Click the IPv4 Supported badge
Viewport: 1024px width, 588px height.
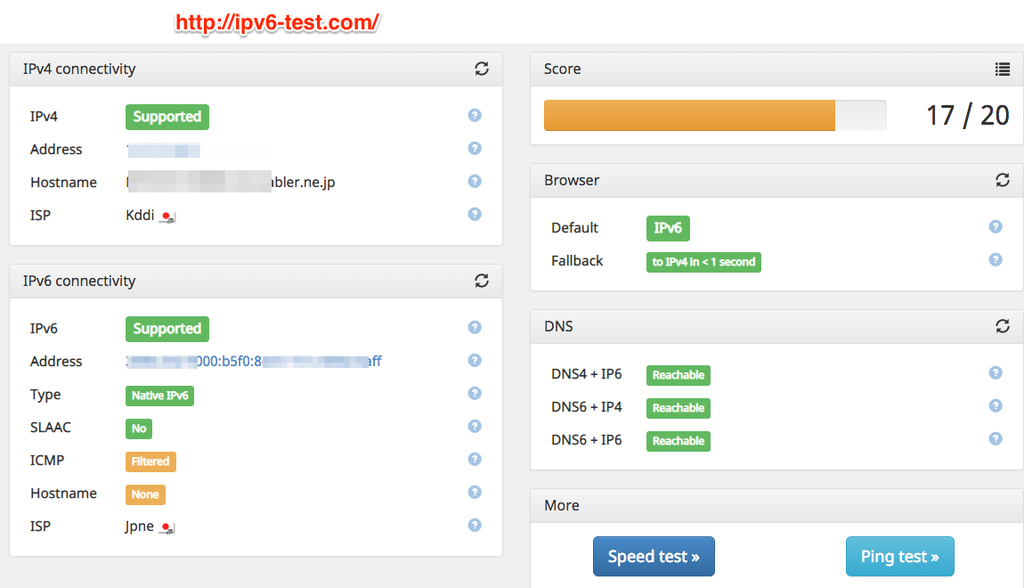coord(167,117)
